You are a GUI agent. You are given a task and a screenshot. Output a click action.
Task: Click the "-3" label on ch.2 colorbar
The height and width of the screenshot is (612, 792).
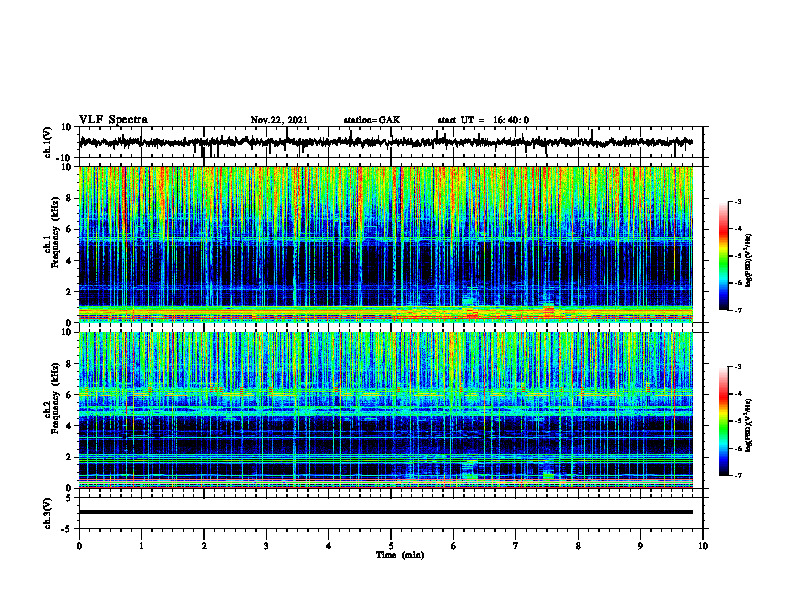[x=737, y=367]
